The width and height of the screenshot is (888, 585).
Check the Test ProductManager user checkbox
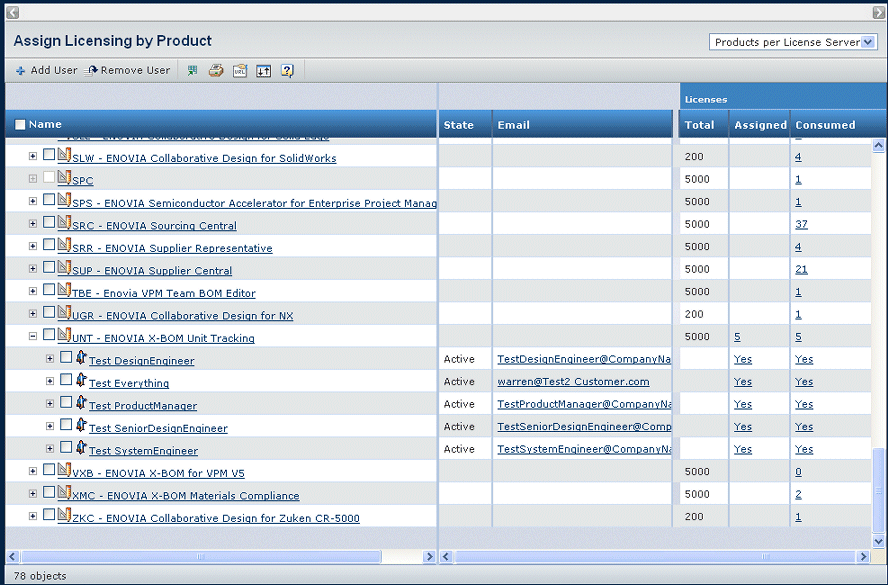(x=66, y=402)
